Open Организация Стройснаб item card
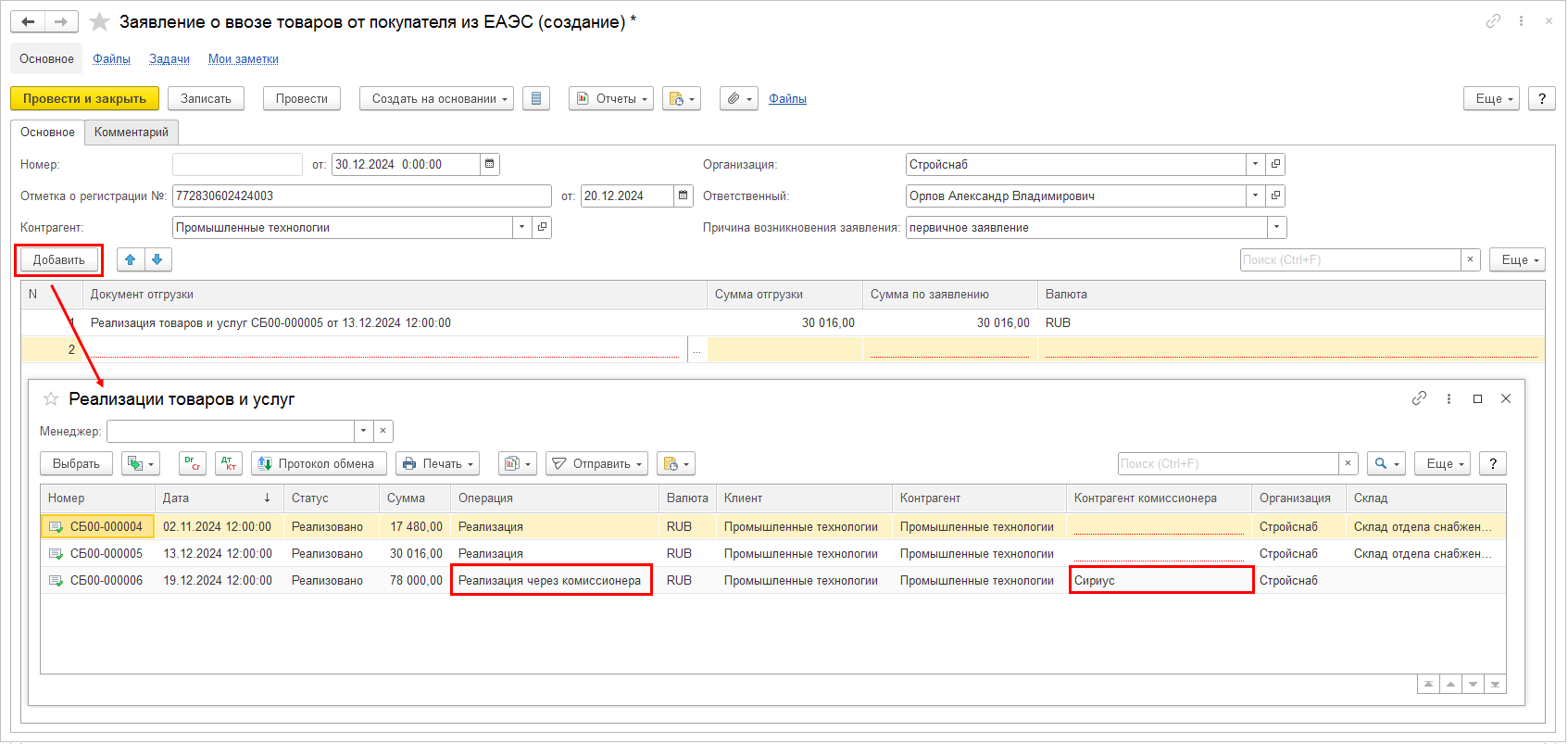The height and width of the screenshot is (744, 1568). click(x=1275, y=165)
